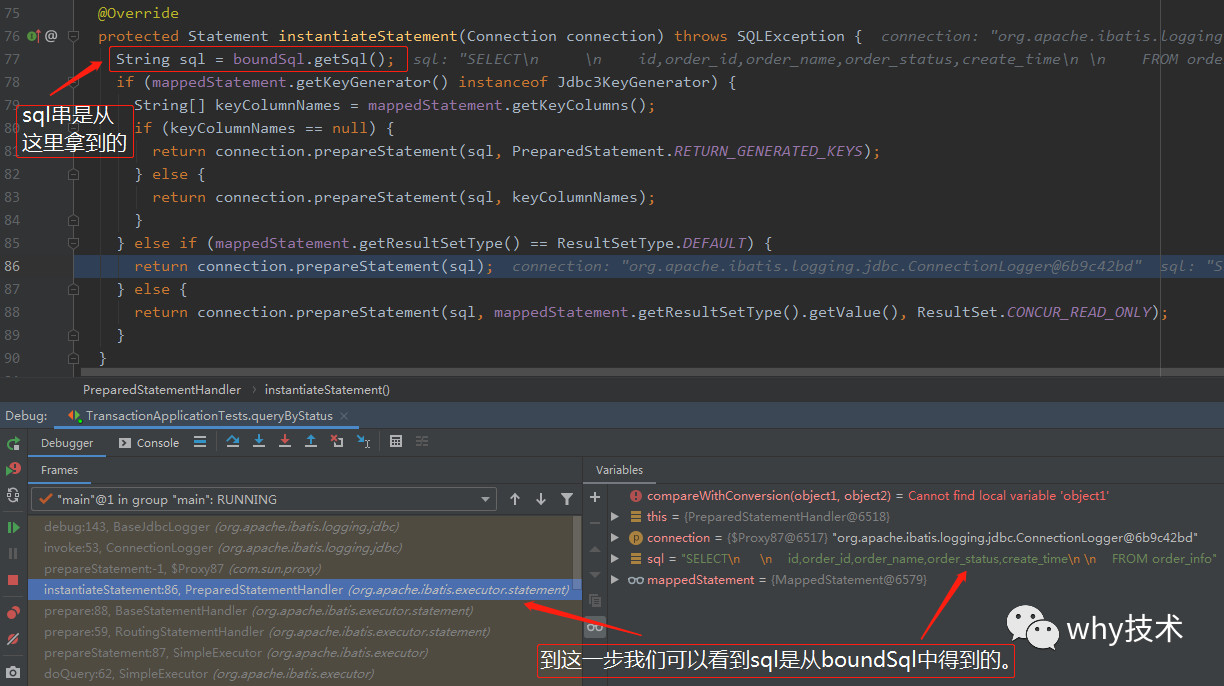Collapse code fold at line 76
This screenshot has height=686, width=1224.
pyautogui.click(x=73, y=36)
